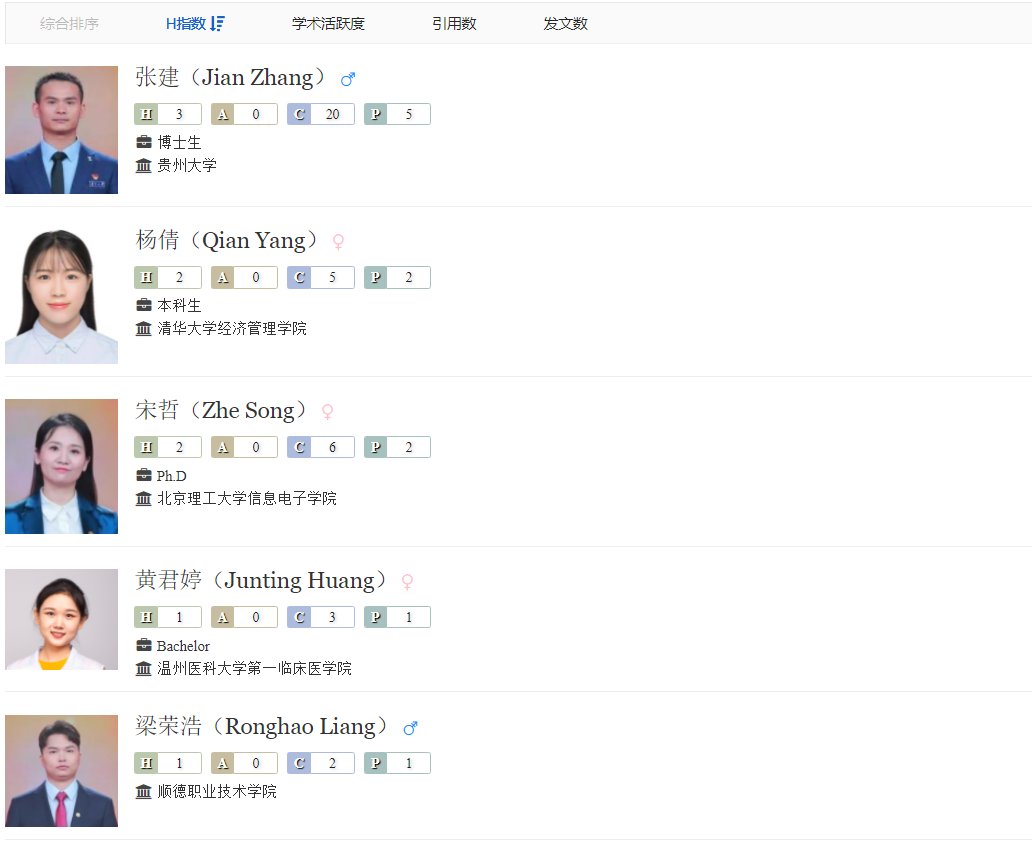
Task: Click the H index badge for Jian Zhang
Action: pyautogui.click(x=168, y=115)
